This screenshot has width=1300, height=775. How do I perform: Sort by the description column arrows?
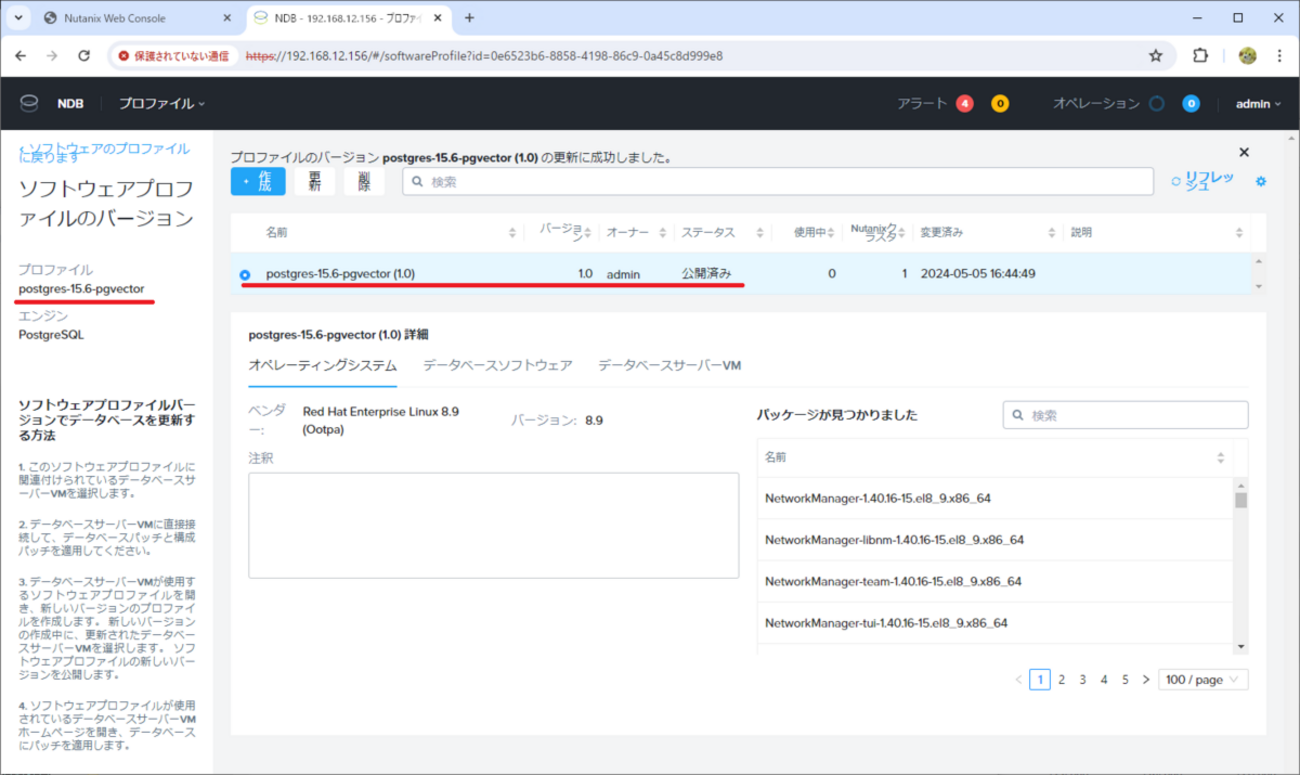tap(1239, 233)
